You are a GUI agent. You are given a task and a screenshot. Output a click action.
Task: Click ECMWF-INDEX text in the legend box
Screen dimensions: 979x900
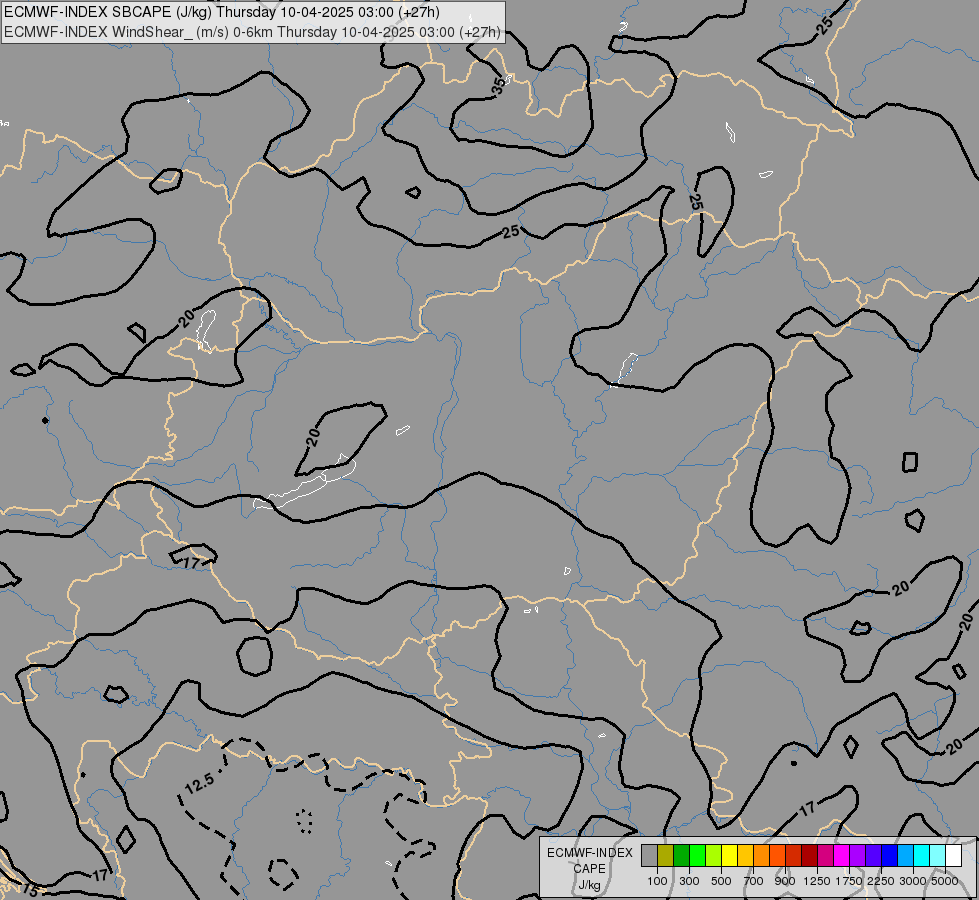(x=589, y=853)
